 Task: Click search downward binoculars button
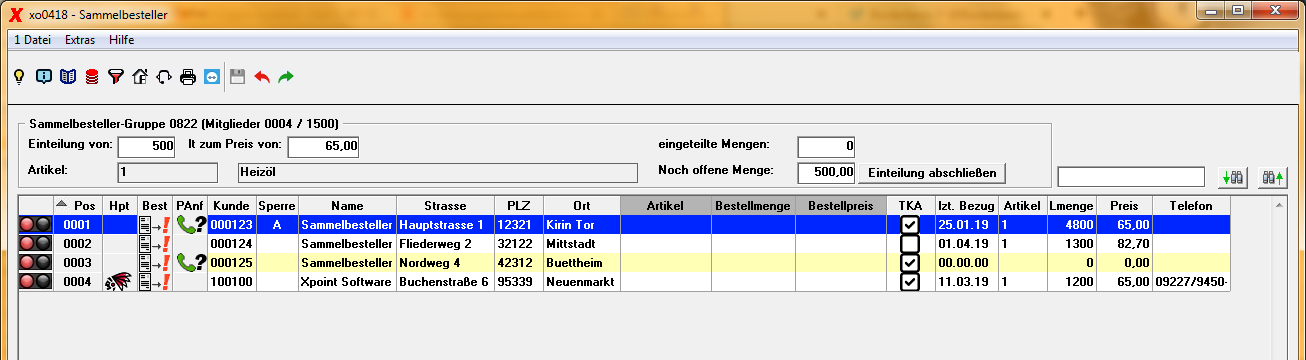click(1233, 177)
